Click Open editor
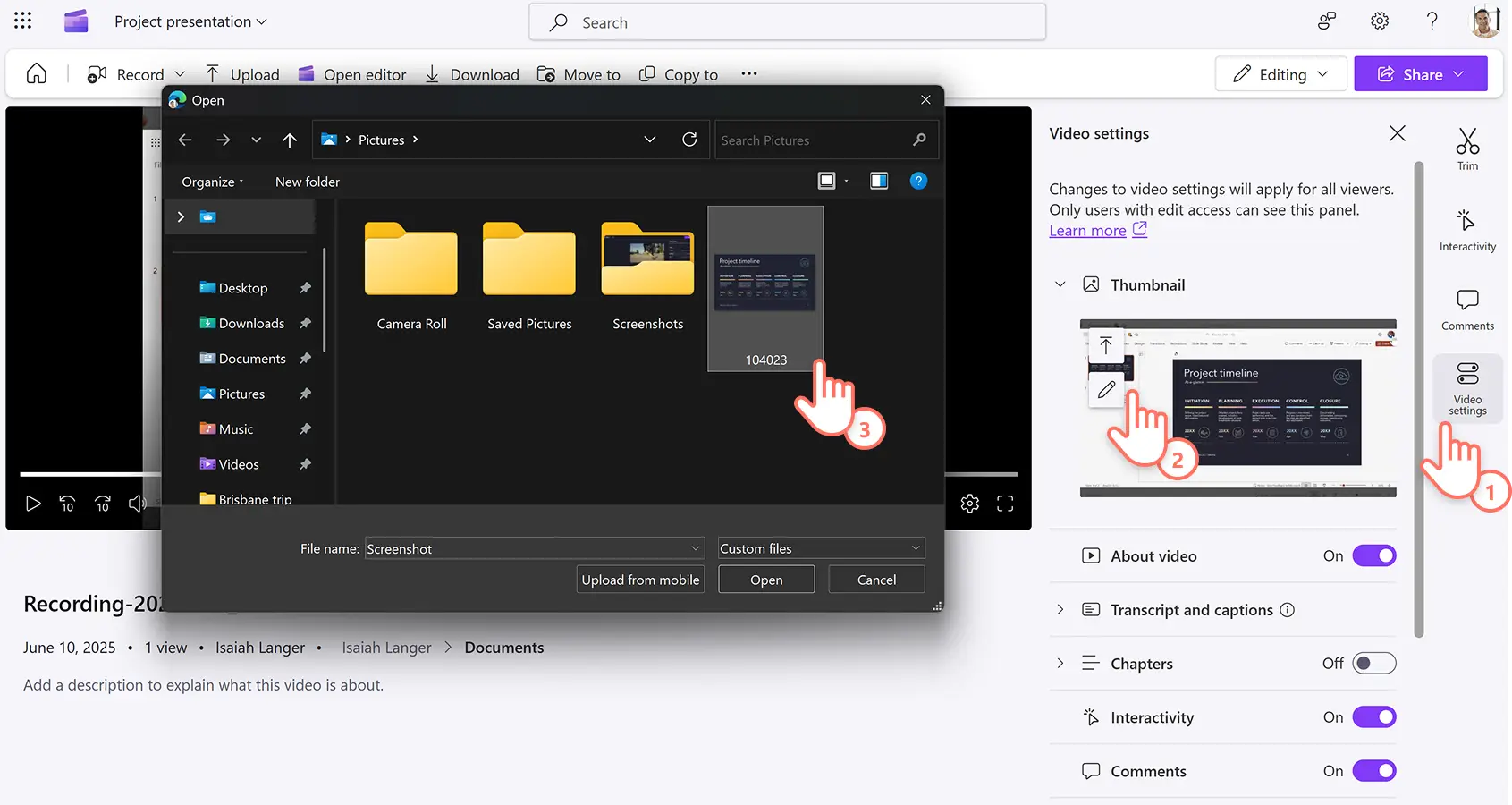 click(352, 74)
